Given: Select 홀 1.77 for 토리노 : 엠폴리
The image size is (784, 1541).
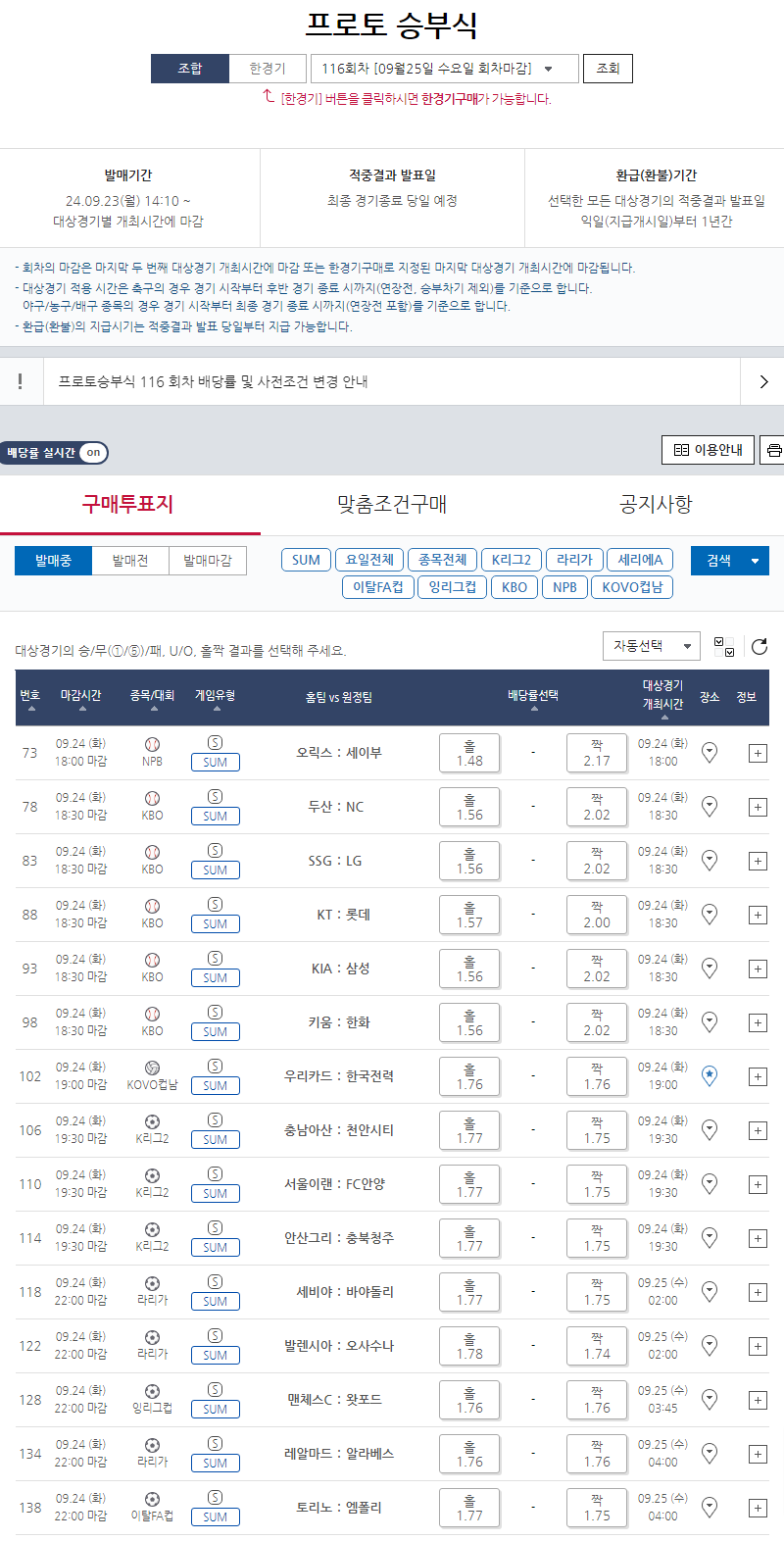Looking at the screenshot, I should 469,1508.
